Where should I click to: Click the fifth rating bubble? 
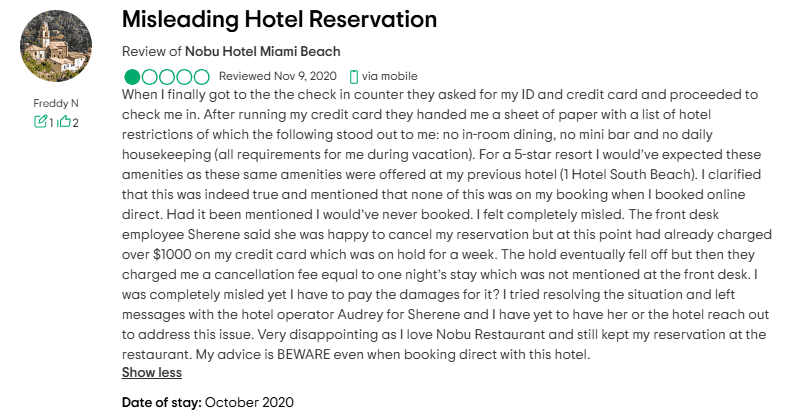tap(201, 76)
